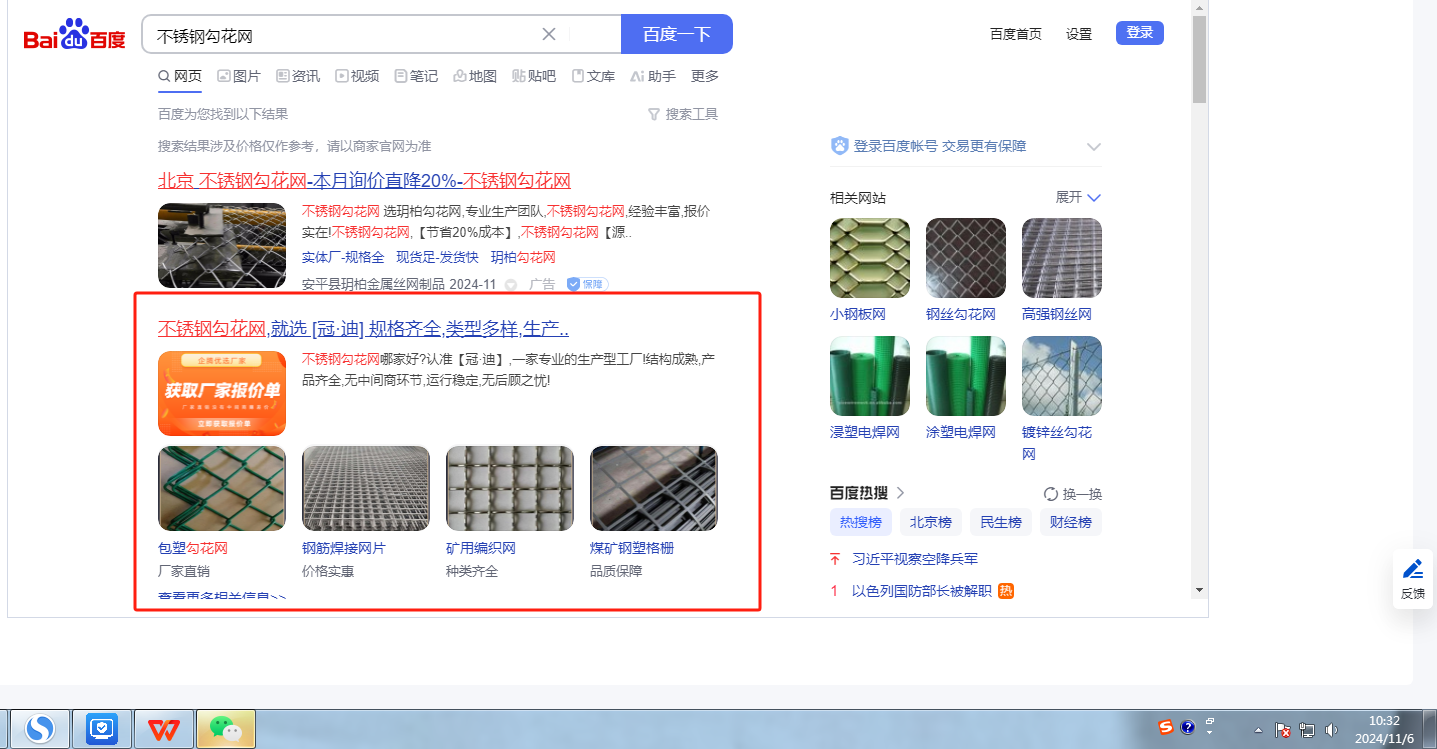Open the 设置 settings link
The height and width of the screenshot is (749, 1437).
[1079, 34]
